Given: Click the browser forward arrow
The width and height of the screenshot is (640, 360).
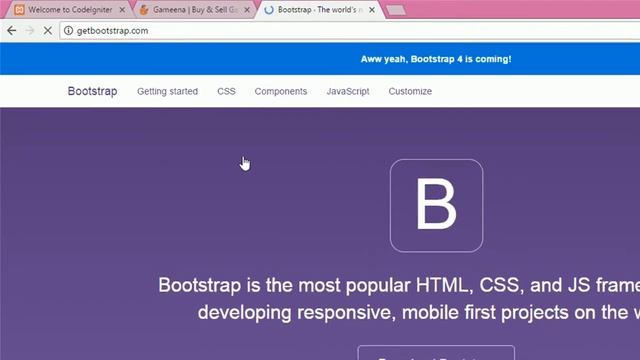Looking at the screenshot, I should pos(29,31).
